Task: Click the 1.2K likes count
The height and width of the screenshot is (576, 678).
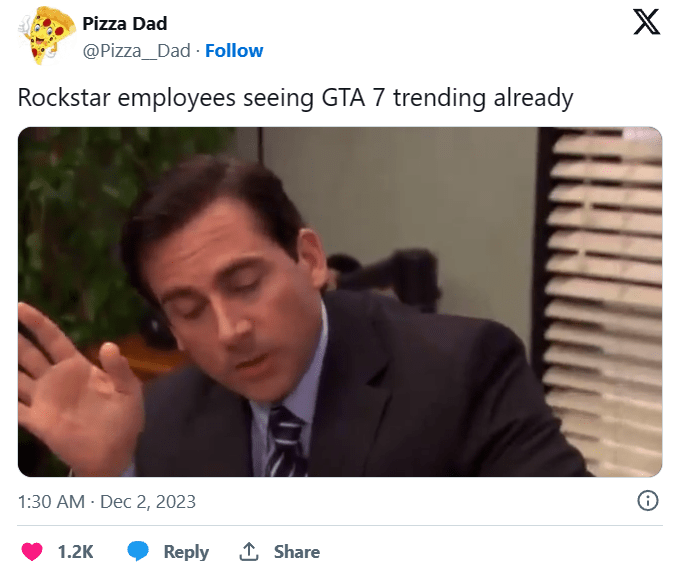Action: [x=75, y=551]
